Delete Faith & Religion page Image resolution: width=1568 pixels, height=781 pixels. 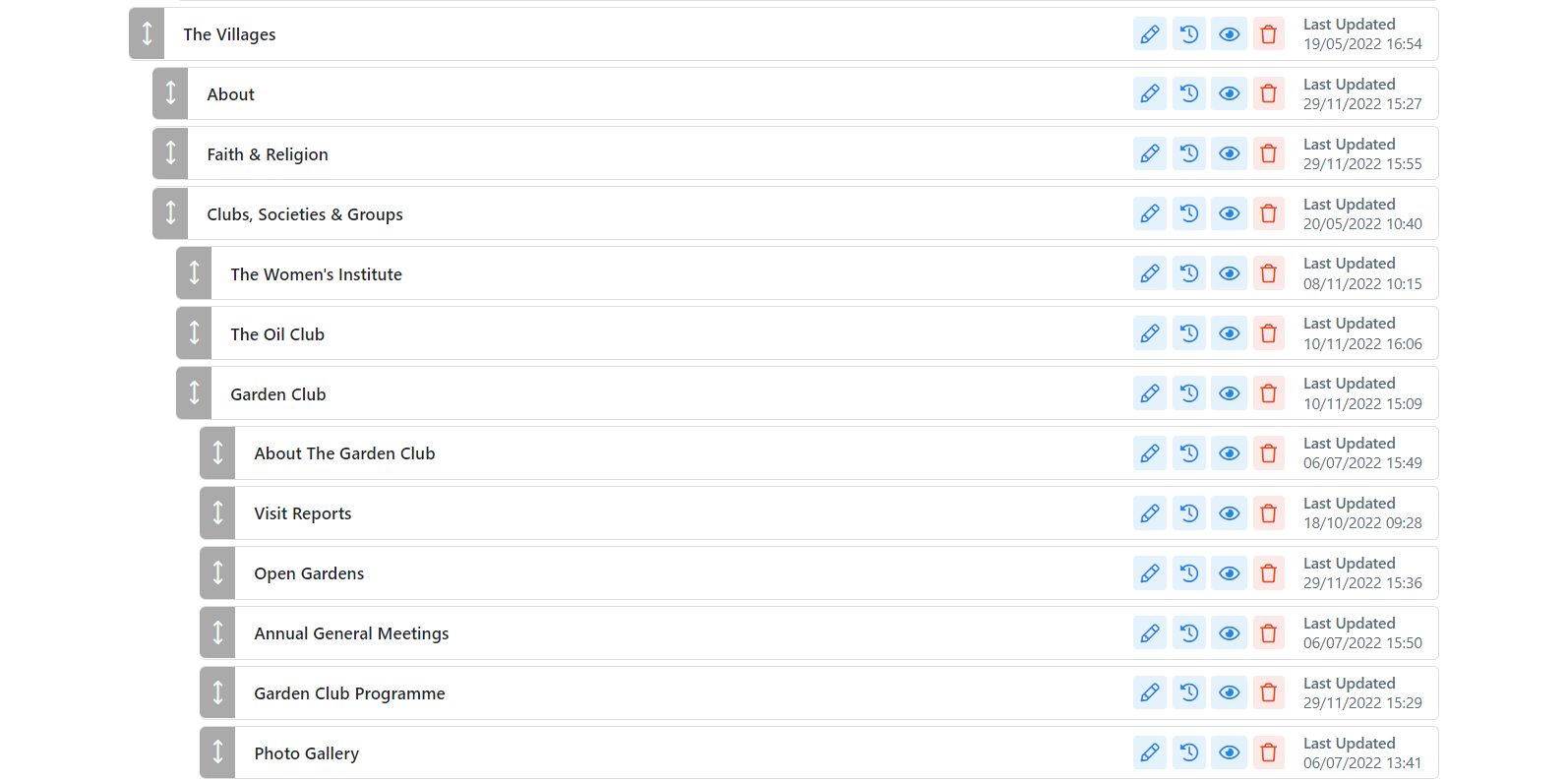click(x=1269, y=154)
